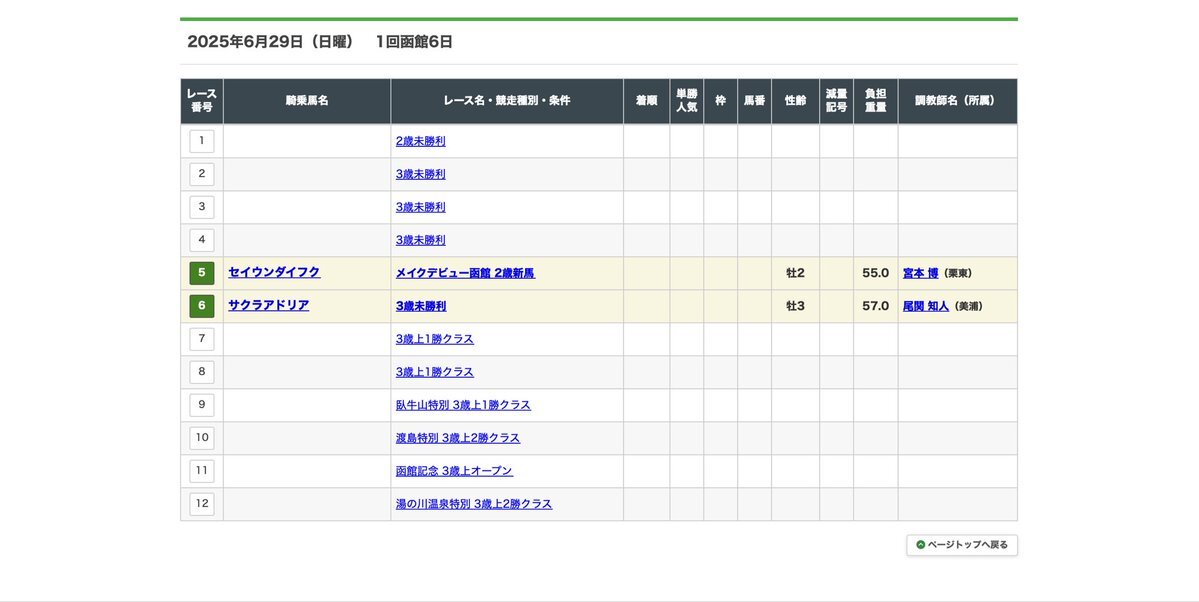Click the レース名・競走種別・条件 column header

point(507,101)
